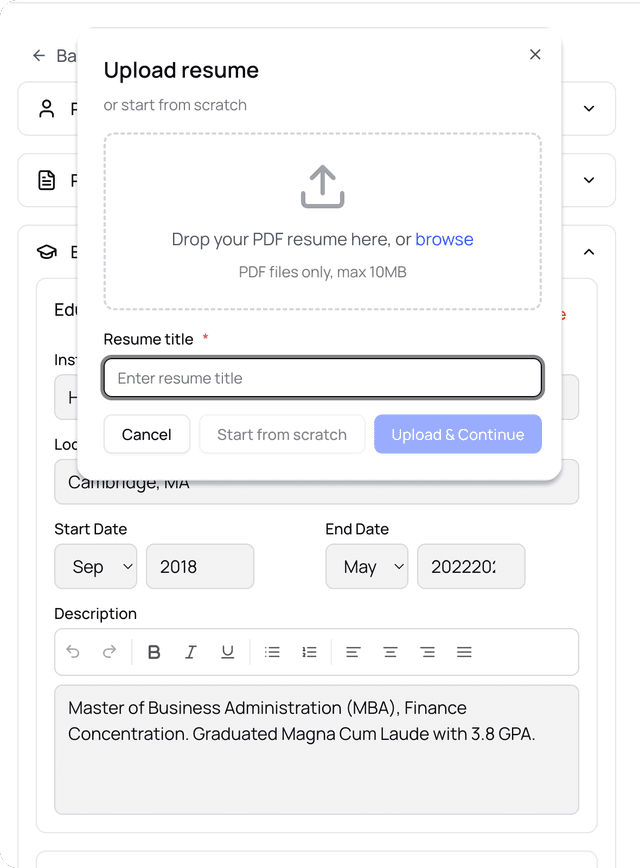Redo the last description edit

click(x=108, y=651)
